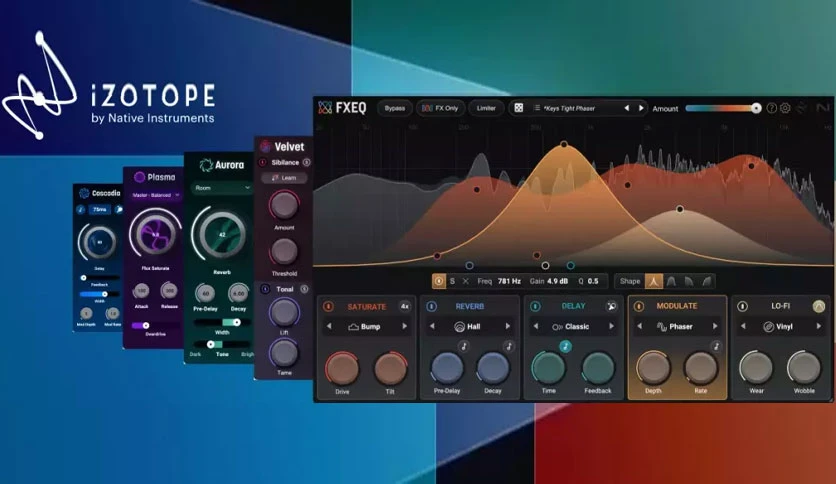The width and height of the screenshot is (836, 484).
Task: Toggle the selected EQ band power button
Action: (x=439, y=281)
